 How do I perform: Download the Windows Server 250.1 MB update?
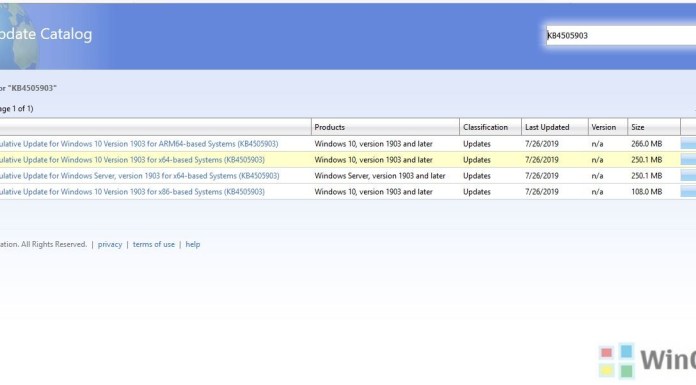pos(688,176)
